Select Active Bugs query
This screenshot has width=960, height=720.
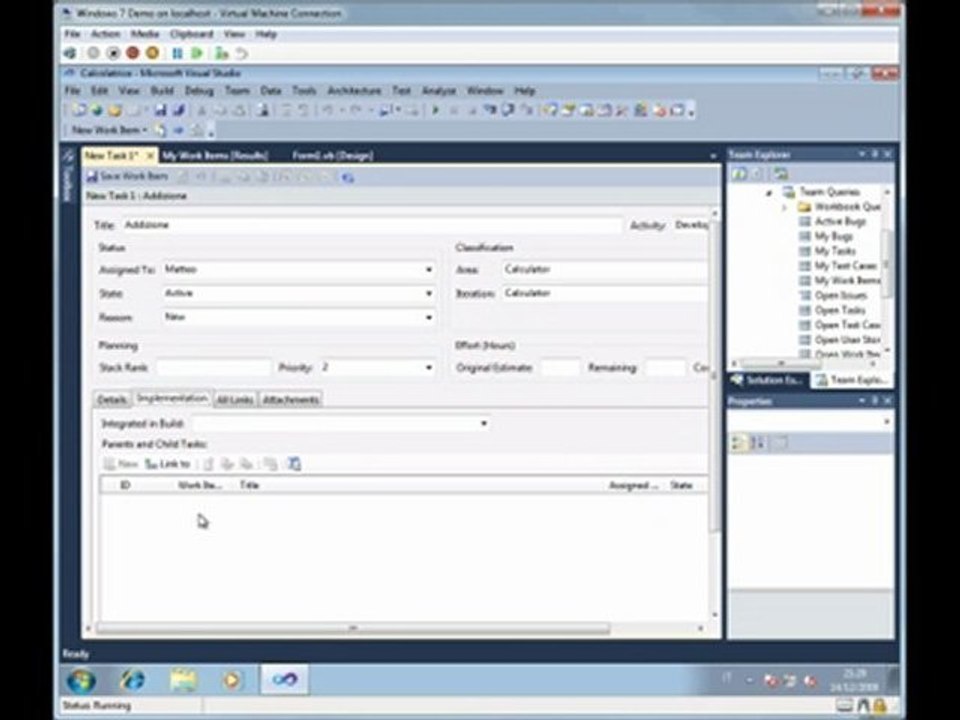coord(840,222)
